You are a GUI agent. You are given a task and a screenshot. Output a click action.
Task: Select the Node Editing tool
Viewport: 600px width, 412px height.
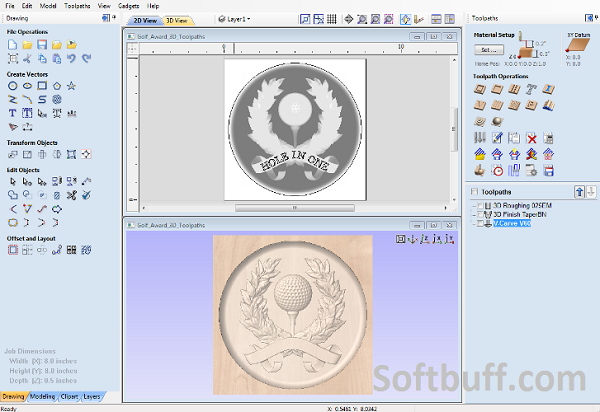27,181
